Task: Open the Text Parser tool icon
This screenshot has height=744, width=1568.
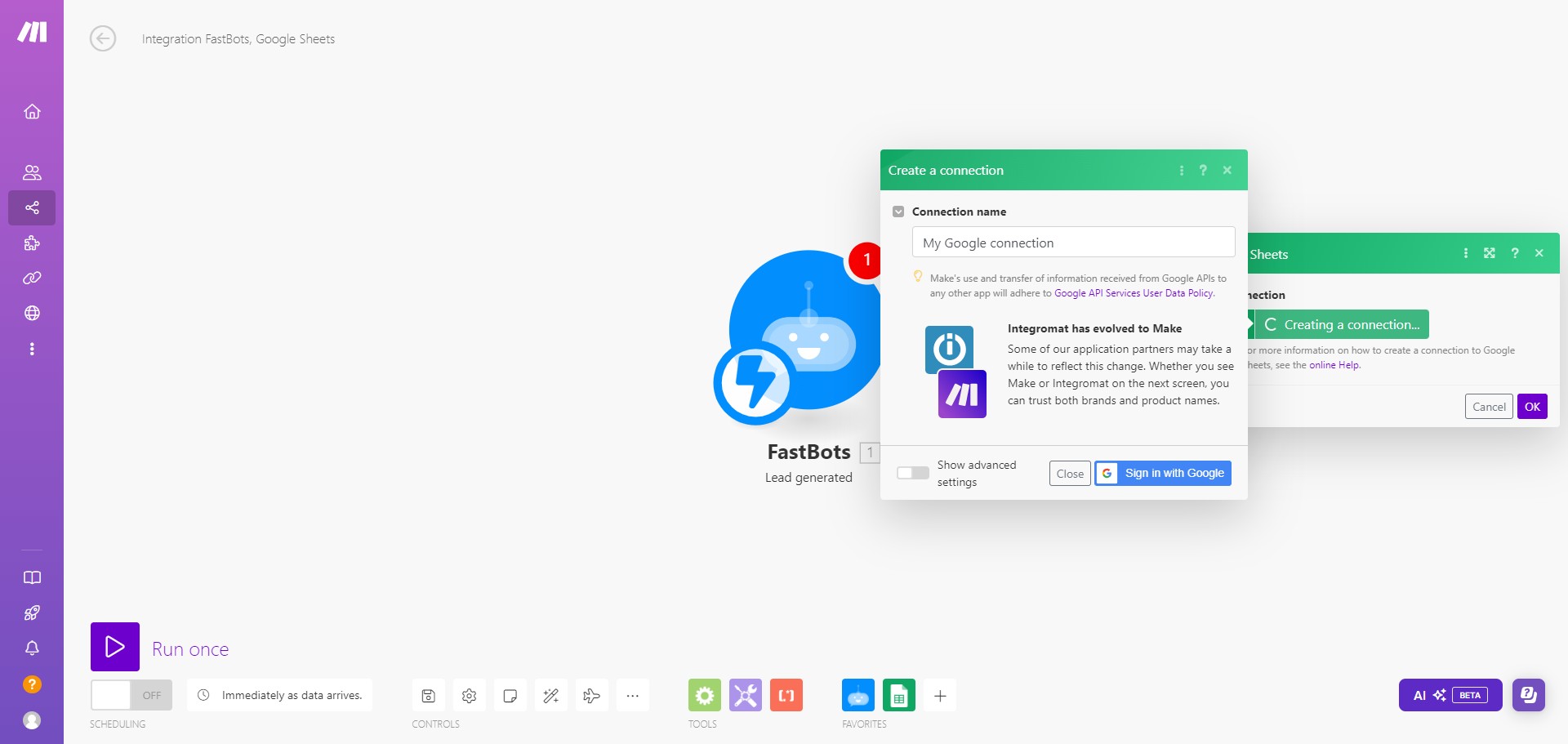Action: [x=786, y=695]
